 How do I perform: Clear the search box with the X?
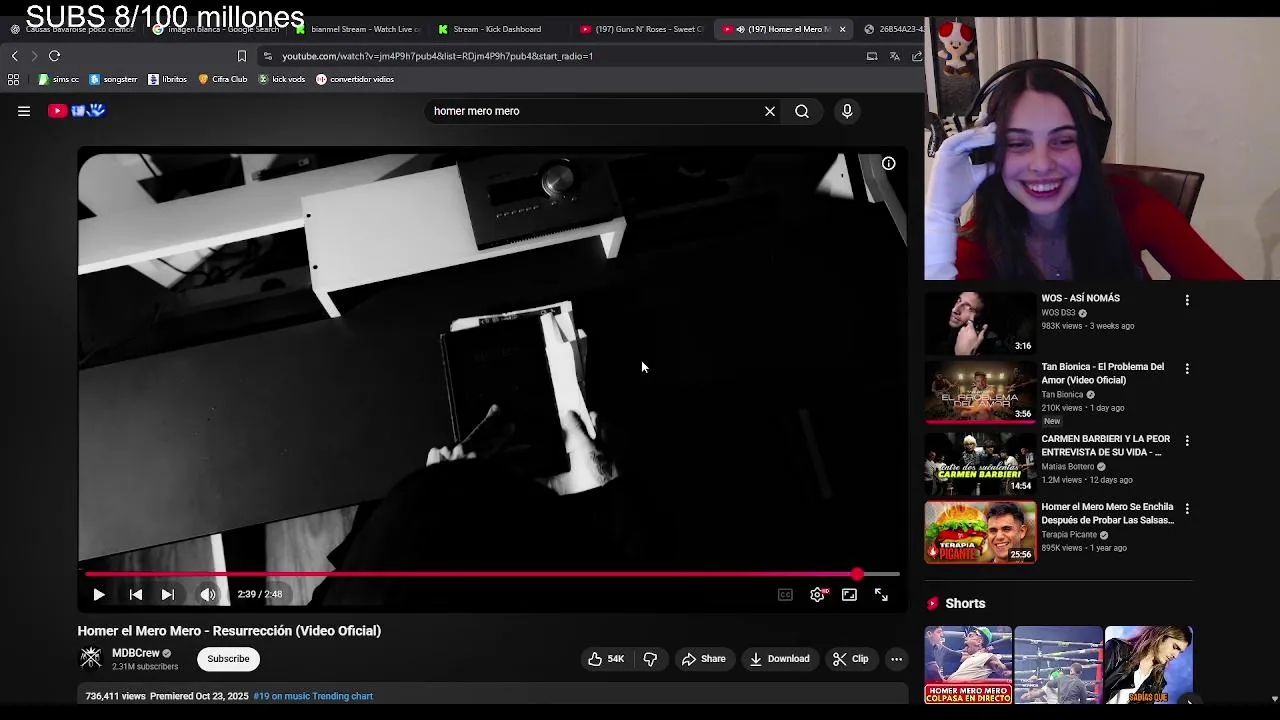tap(770, 111)
